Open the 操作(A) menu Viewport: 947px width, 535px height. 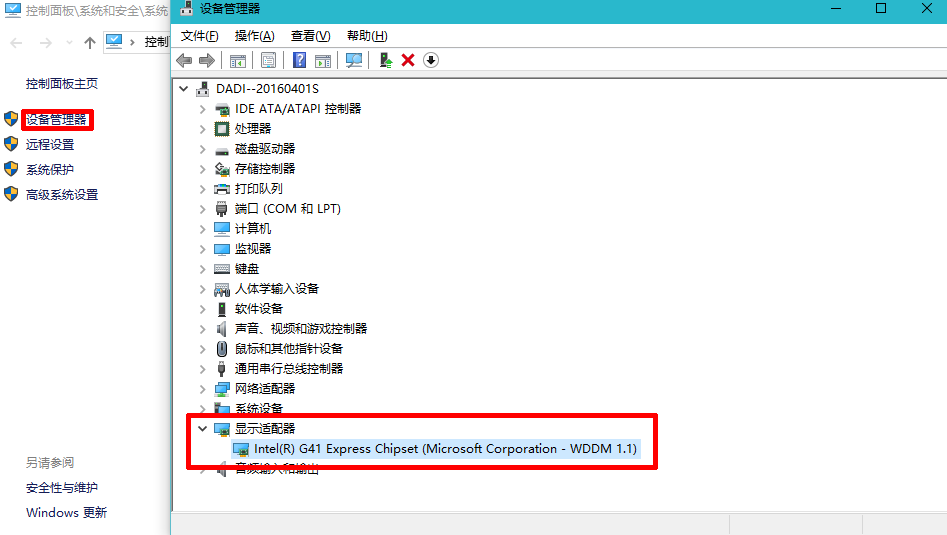point(254,36)
